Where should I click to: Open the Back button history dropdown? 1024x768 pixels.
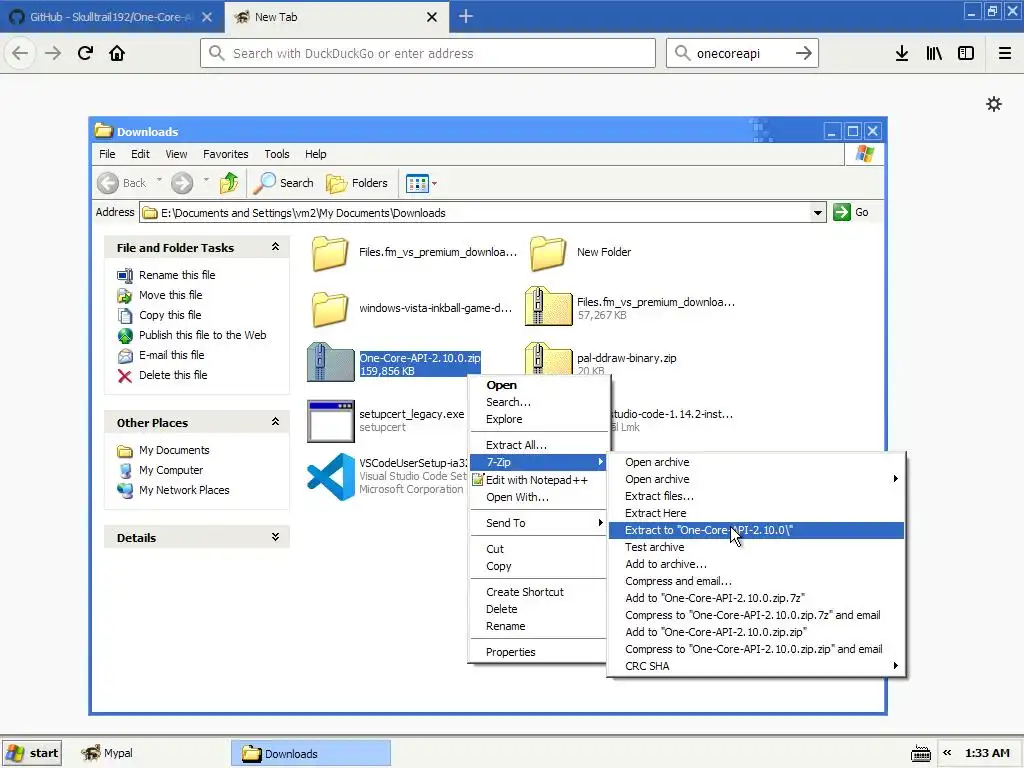click(x=159, y=180)
